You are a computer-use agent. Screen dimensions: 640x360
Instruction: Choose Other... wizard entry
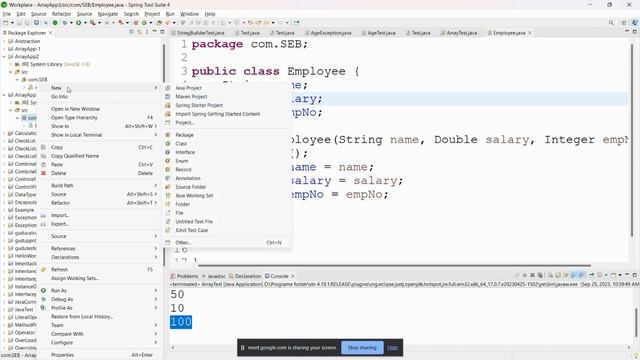pyautogui.click(x=183, y=242)
